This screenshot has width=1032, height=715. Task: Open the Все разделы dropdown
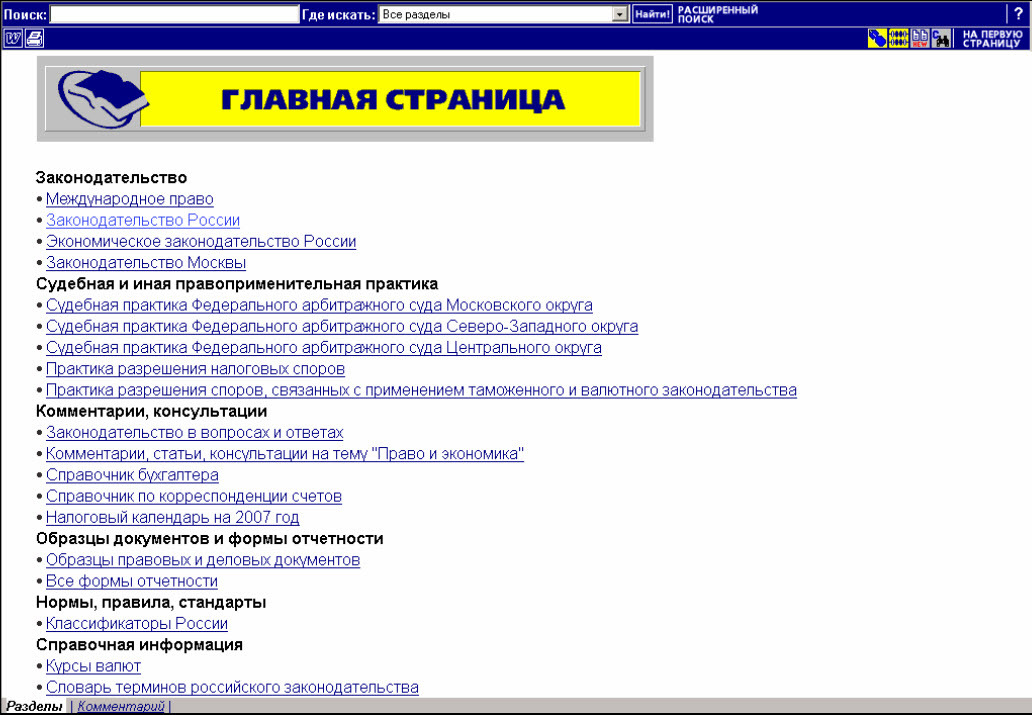[x=619, y=13]
